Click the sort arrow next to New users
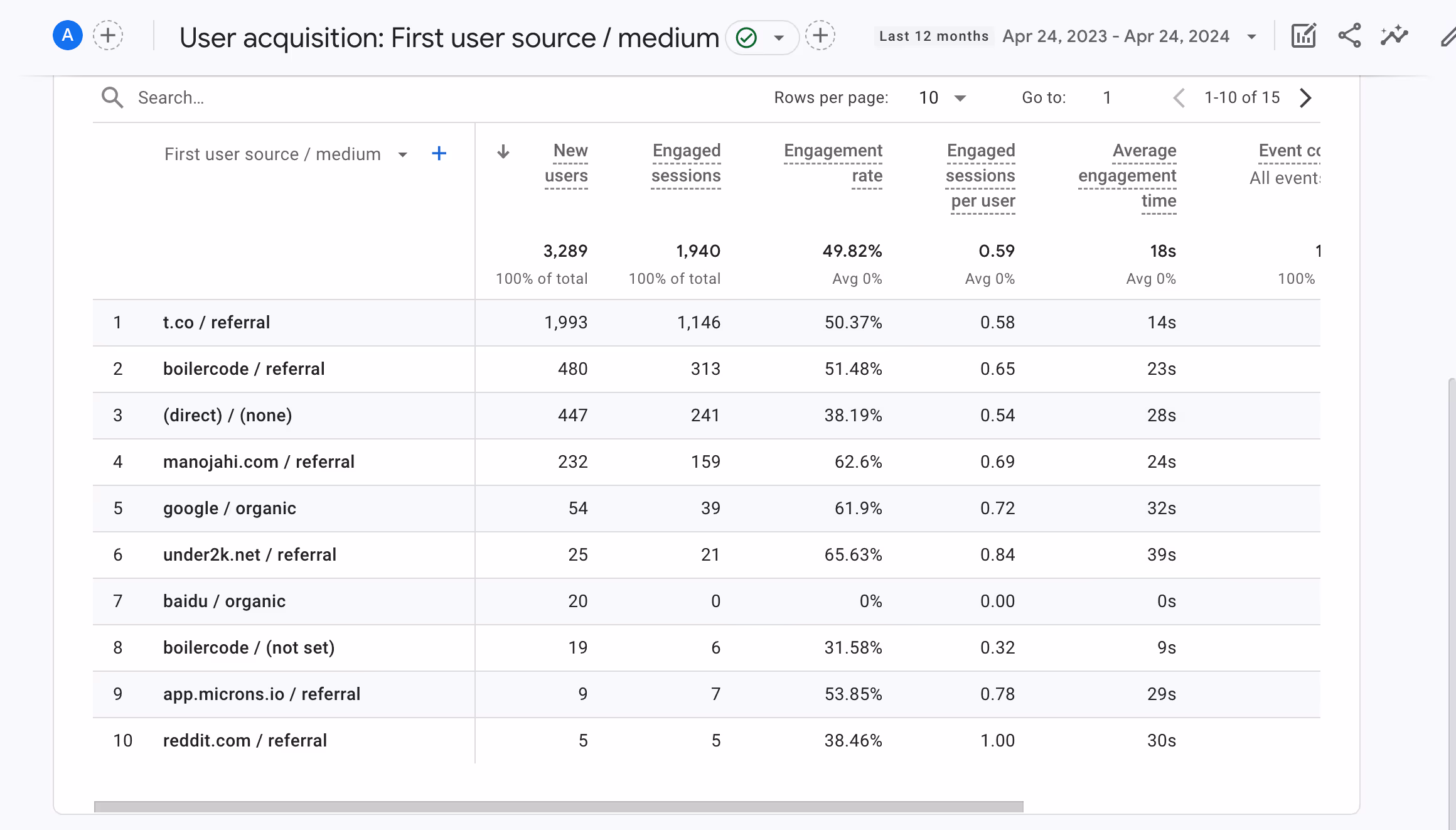This screenshot has width=1456, height=830. tap(503, 151)
